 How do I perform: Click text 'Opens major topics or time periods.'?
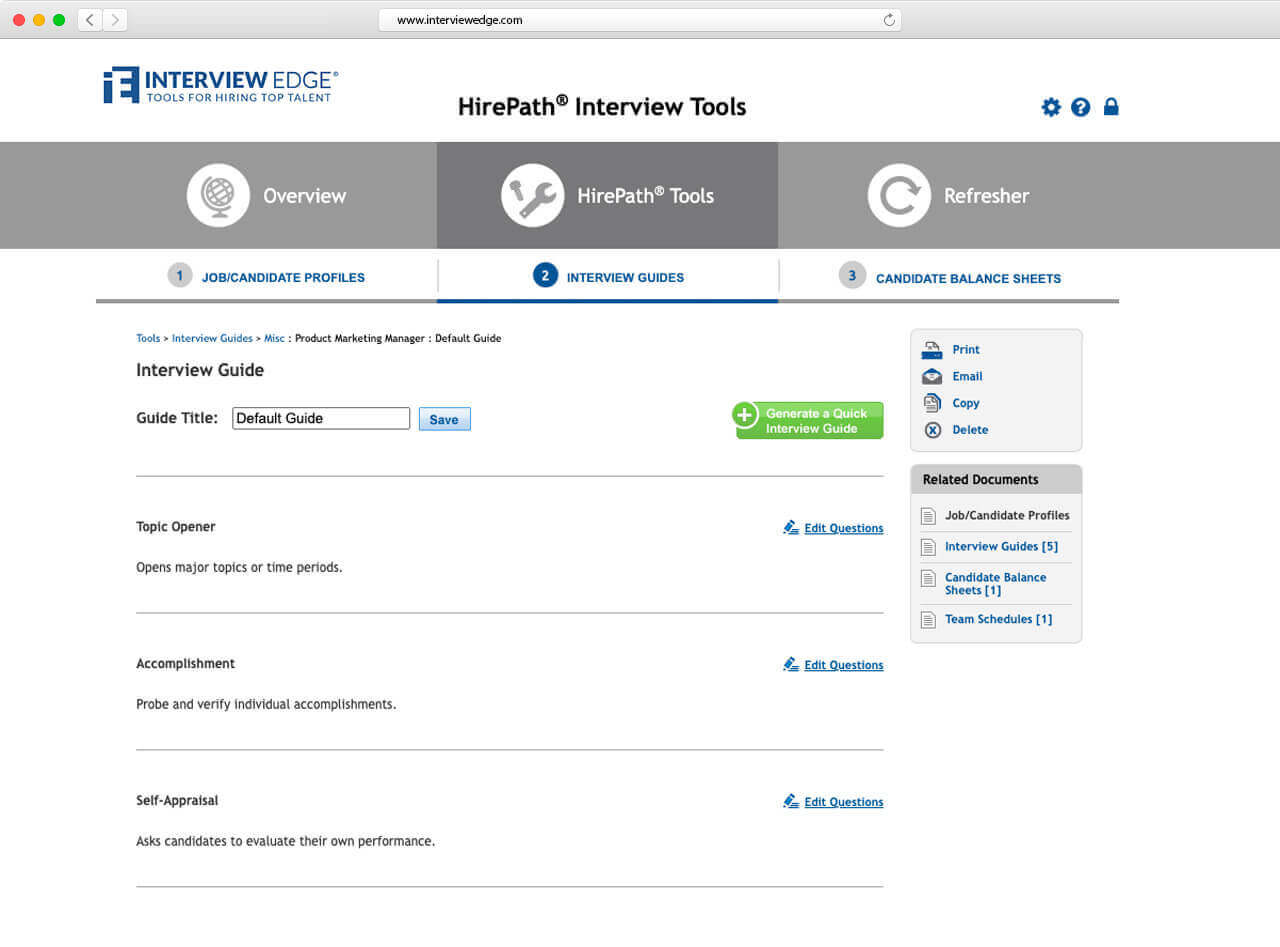click(x=239, y=567)
